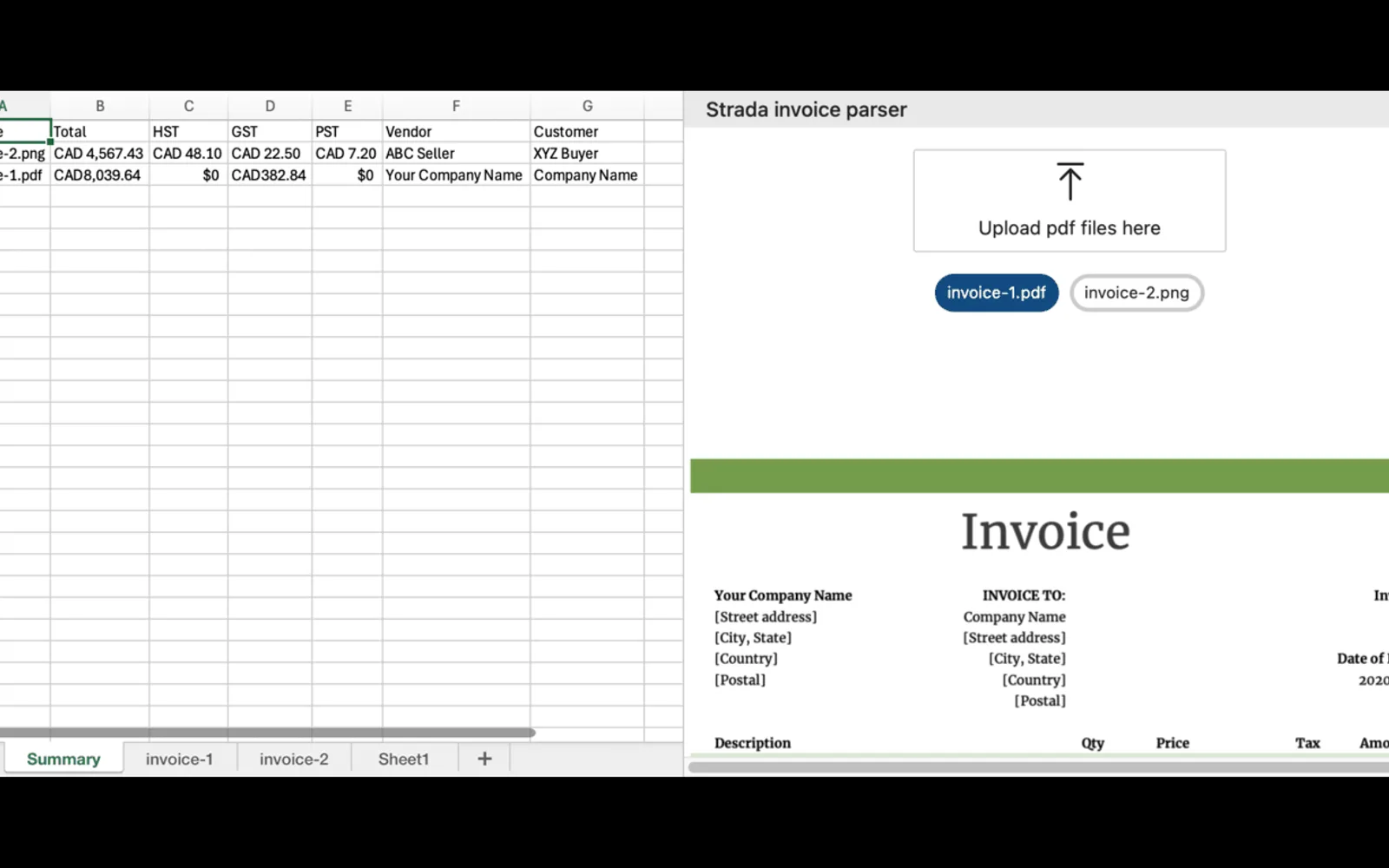Select the cell 'Your Company Name' in Vendor column

(x=456, y=175)
